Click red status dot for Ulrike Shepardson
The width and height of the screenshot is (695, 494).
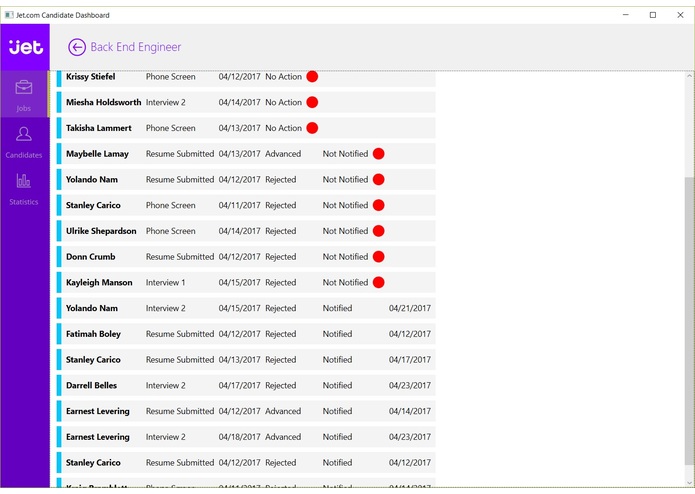(x=379, y=231)
